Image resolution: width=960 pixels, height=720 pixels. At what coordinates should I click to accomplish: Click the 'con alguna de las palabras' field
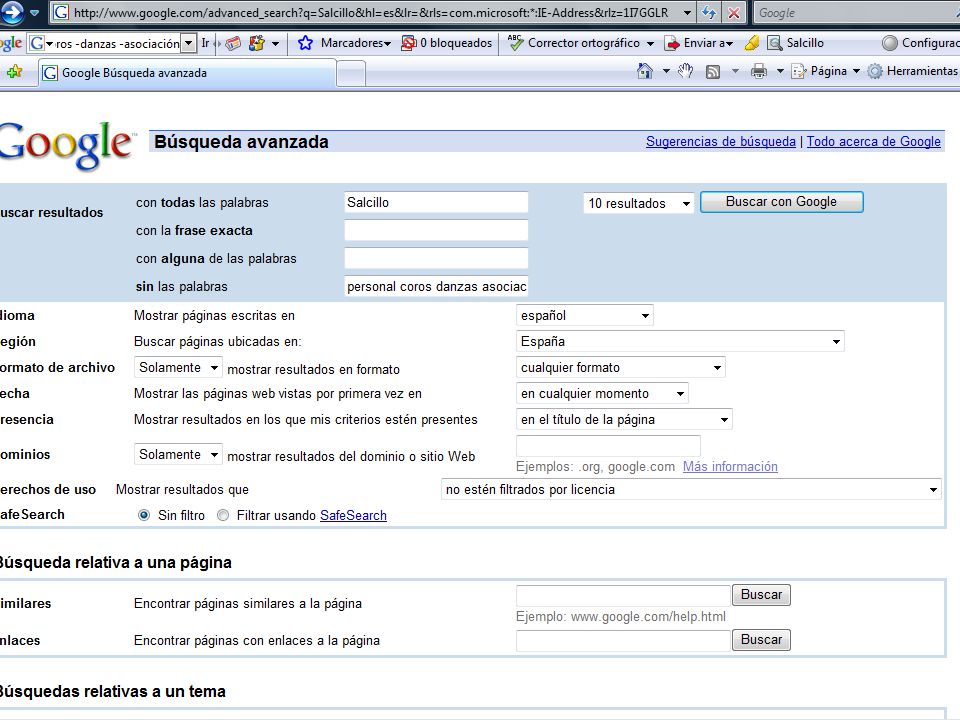pyautogui.click(x=436, y=258)
